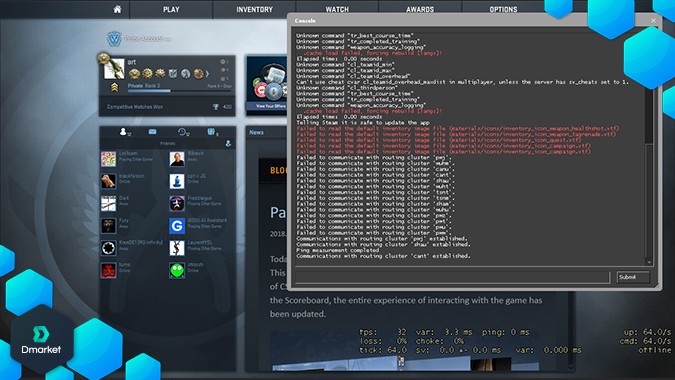Select friend zhoozh's green face avatar
Image resolution: width=675 pixels, height=380 pixels.
(x=177, y=270)
